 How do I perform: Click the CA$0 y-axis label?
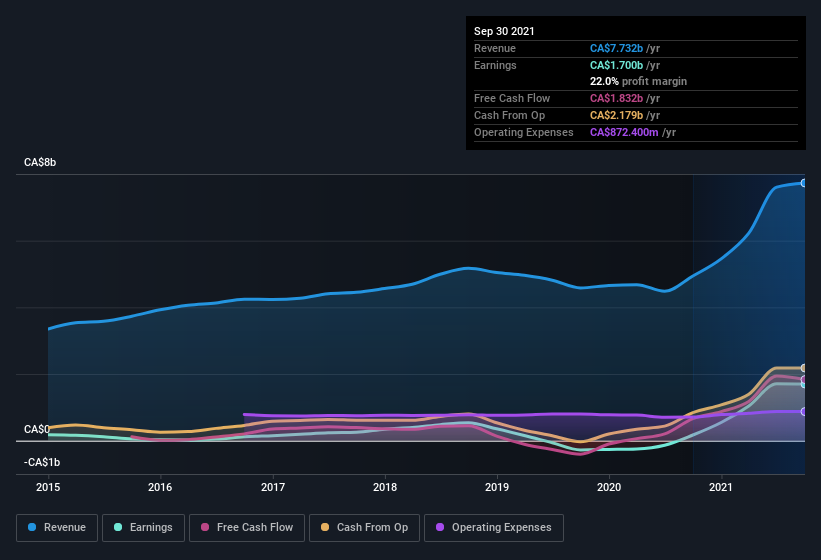point(37,429)
